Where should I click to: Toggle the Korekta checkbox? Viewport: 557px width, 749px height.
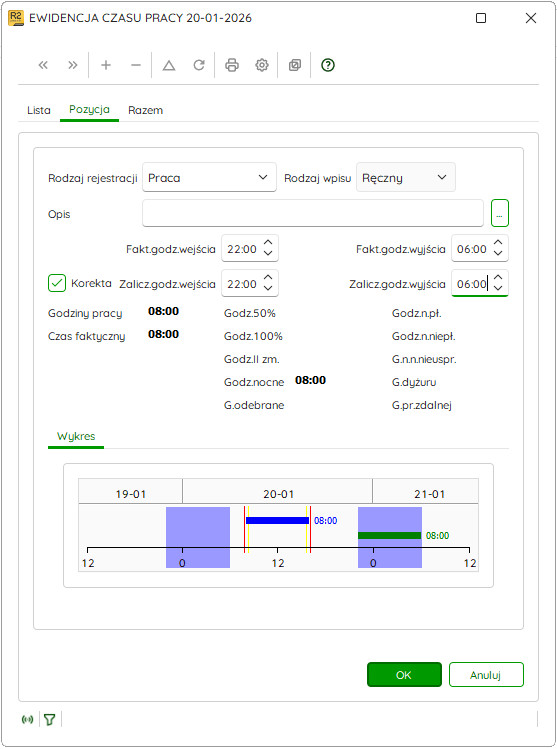(57, 283)
